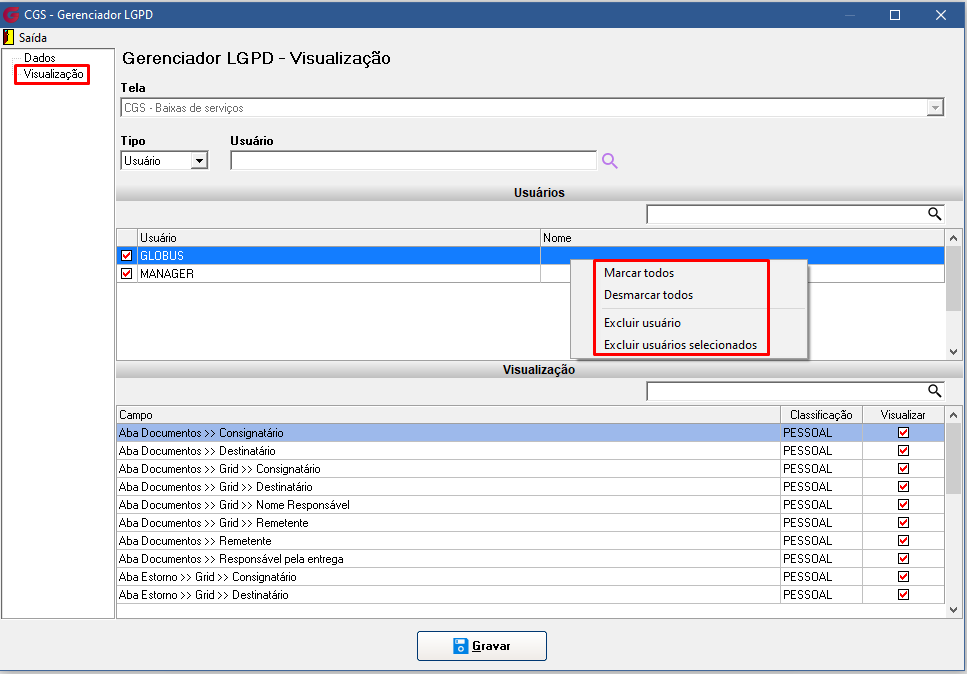Close the Gerenciador LGPD window

[940, 15]
